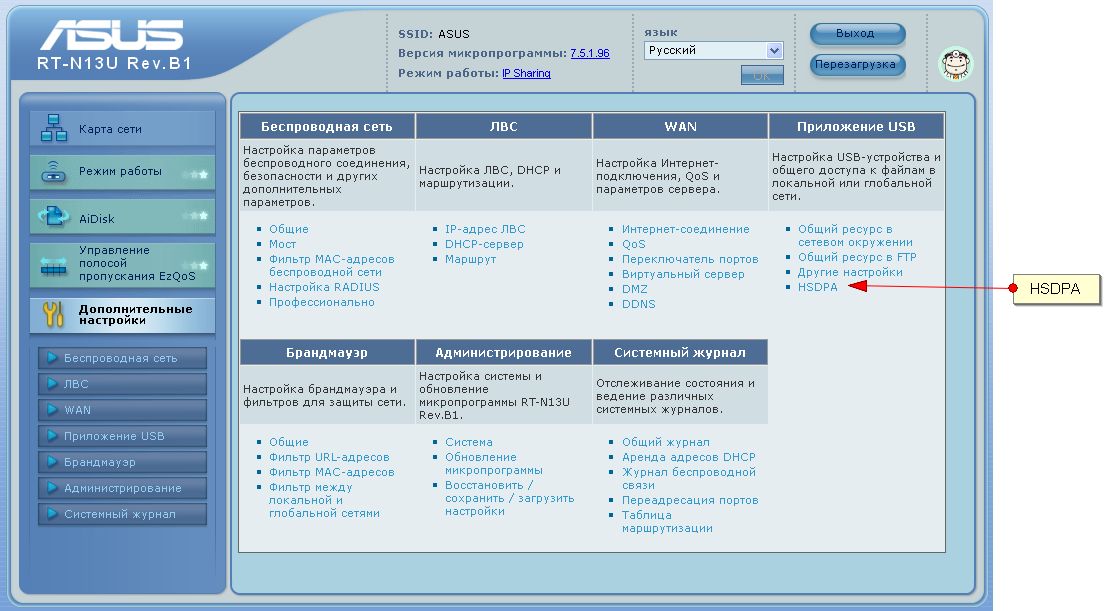1110x611 pixels.
Task: Select Карта сети menu item
Action: point(122,129)
